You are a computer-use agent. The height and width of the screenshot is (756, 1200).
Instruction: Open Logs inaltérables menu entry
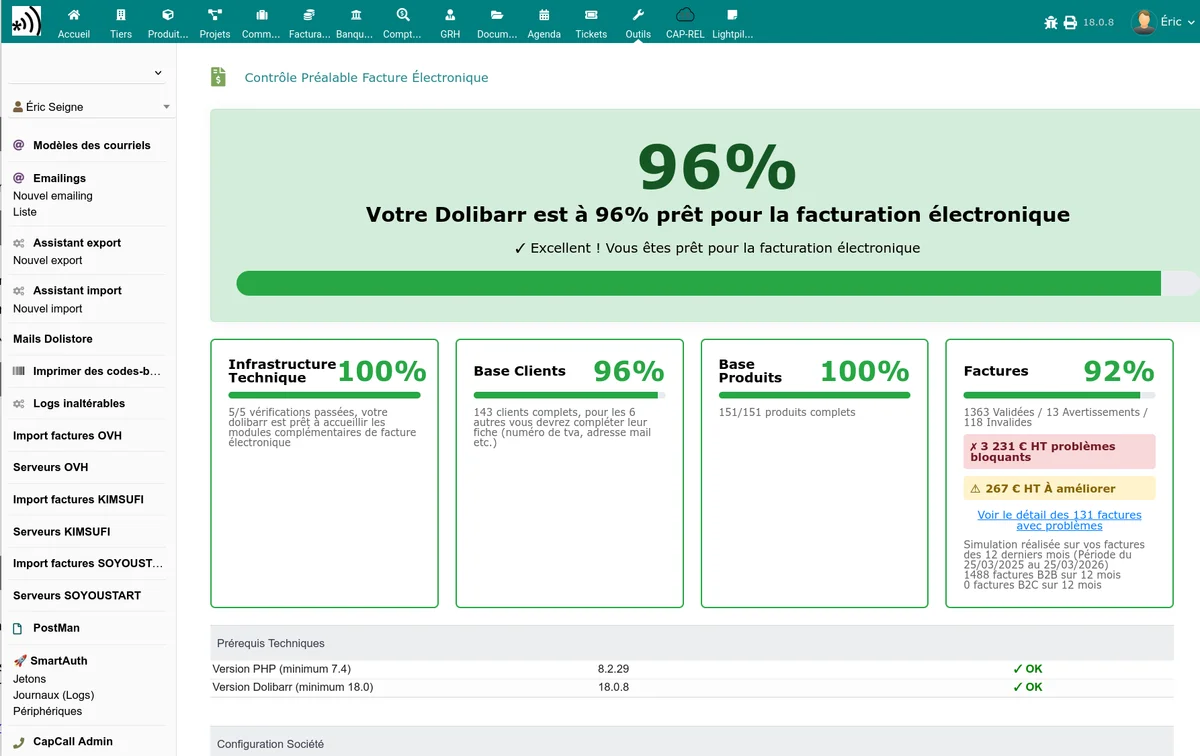point(79,404)
